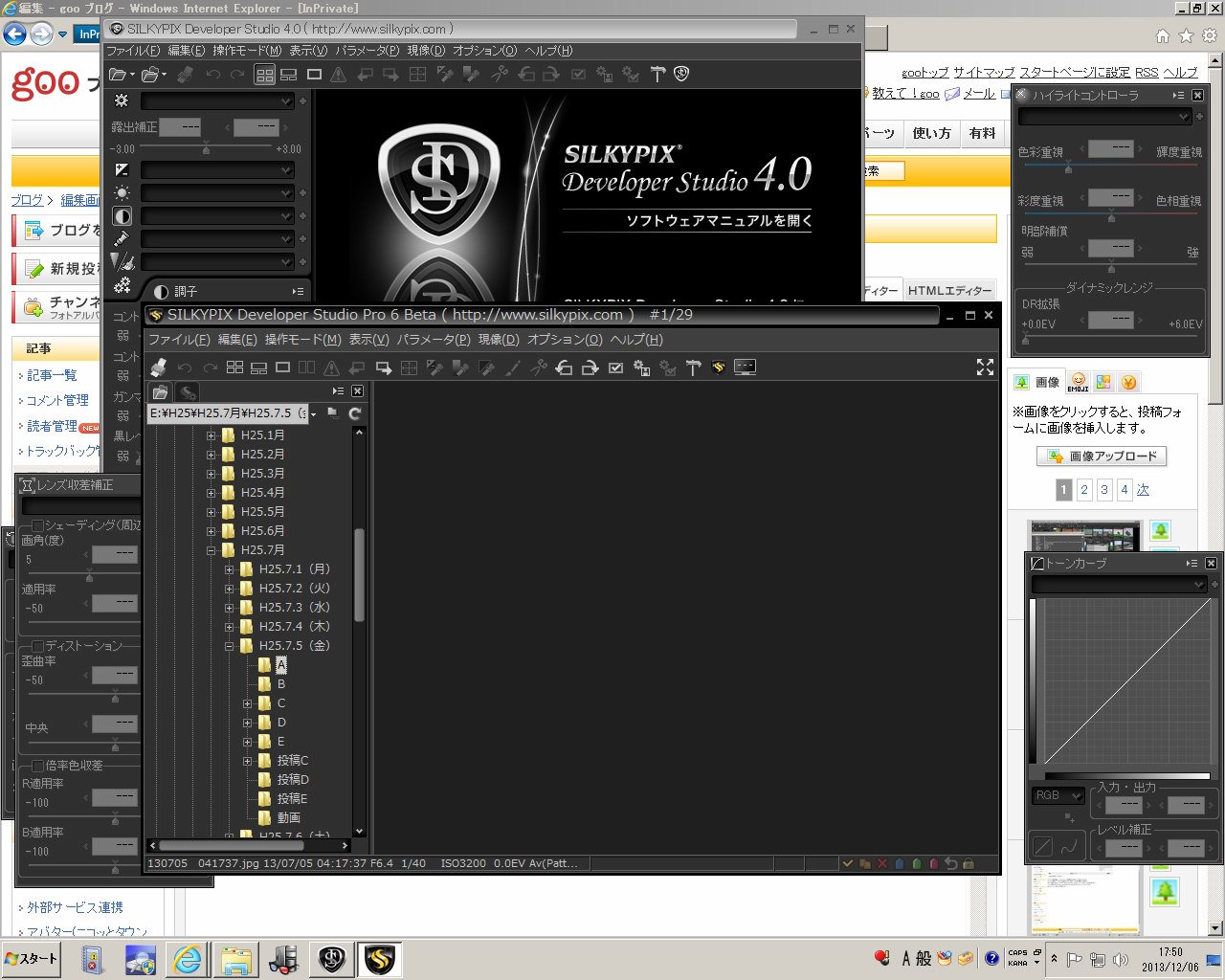This screenshot has width=1225, height=980.
Task: Go to image page 2 in browser panel
Action: pos(1084,490)
